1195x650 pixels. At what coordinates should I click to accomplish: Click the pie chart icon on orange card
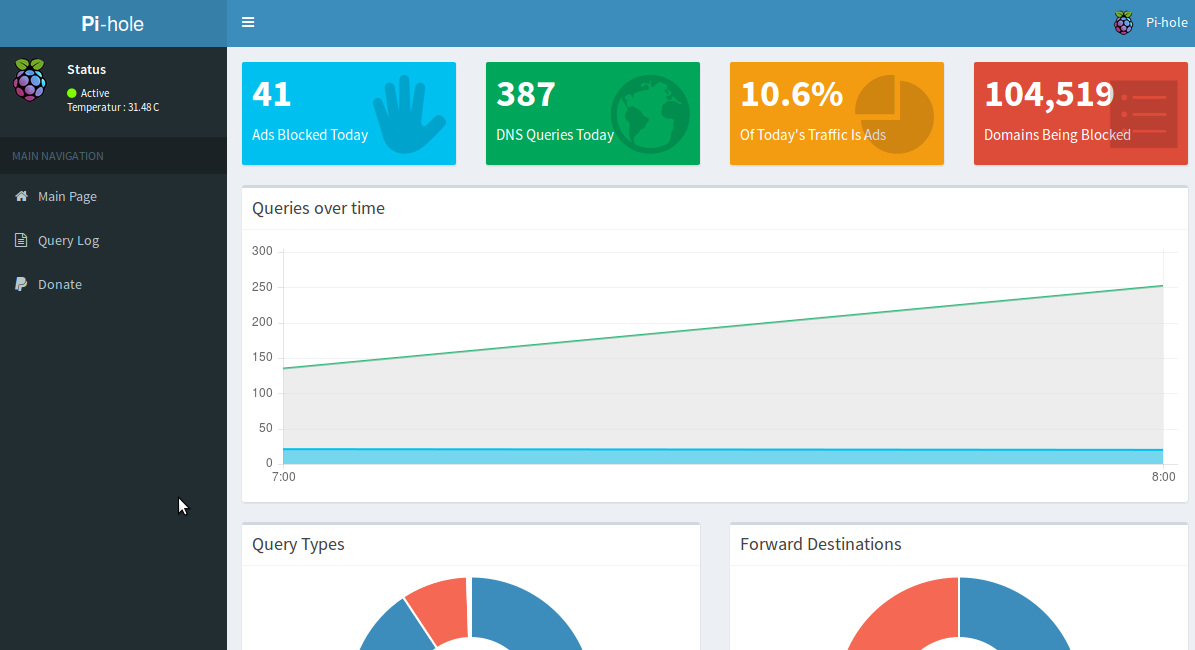point(893,114)
